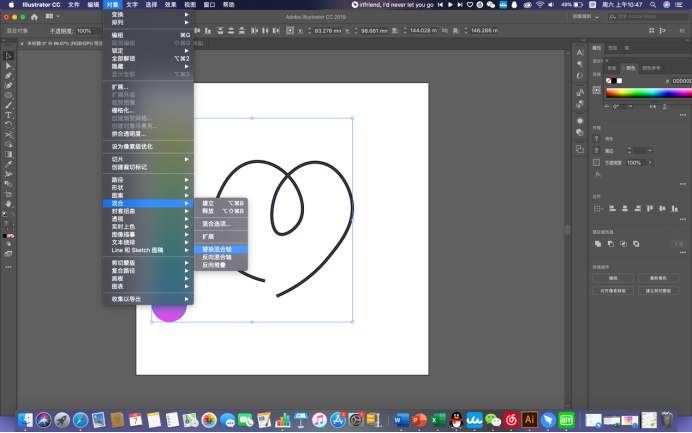Select the Pen tool

tap(8, 75)
